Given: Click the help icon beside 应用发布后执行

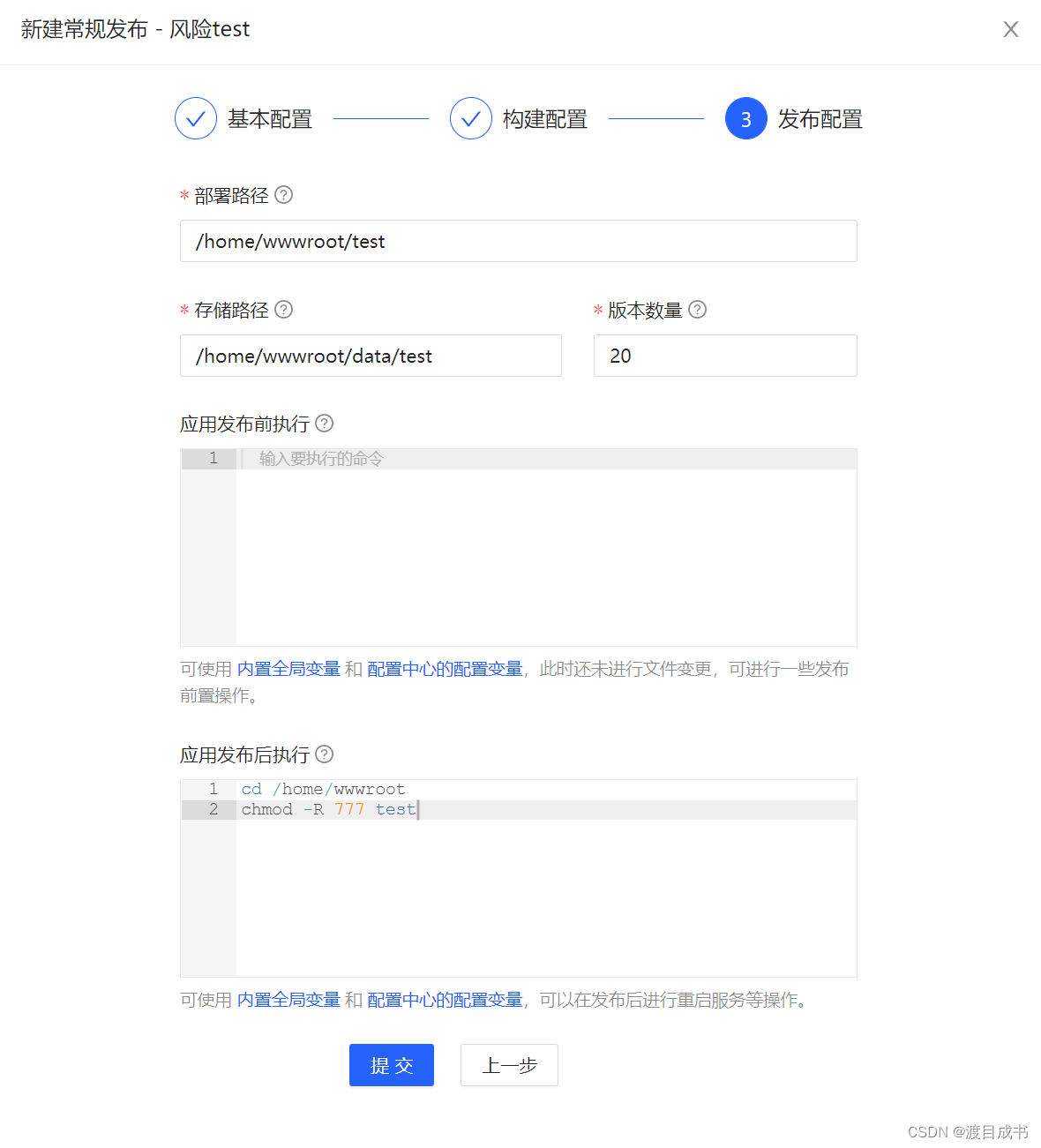Looking at the screenshot, I should click(x=324, y=754).
